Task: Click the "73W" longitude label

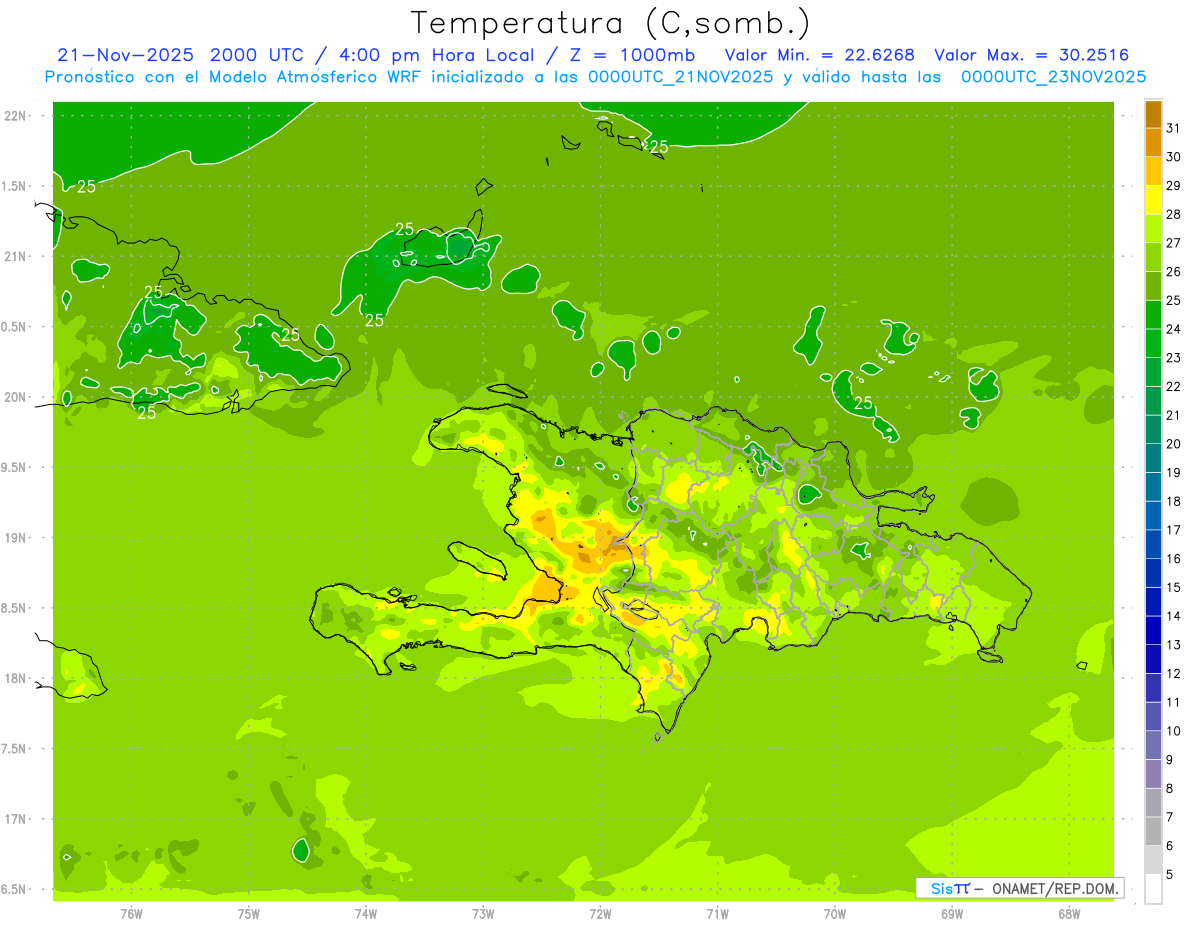Action: [x=483, y=914]
